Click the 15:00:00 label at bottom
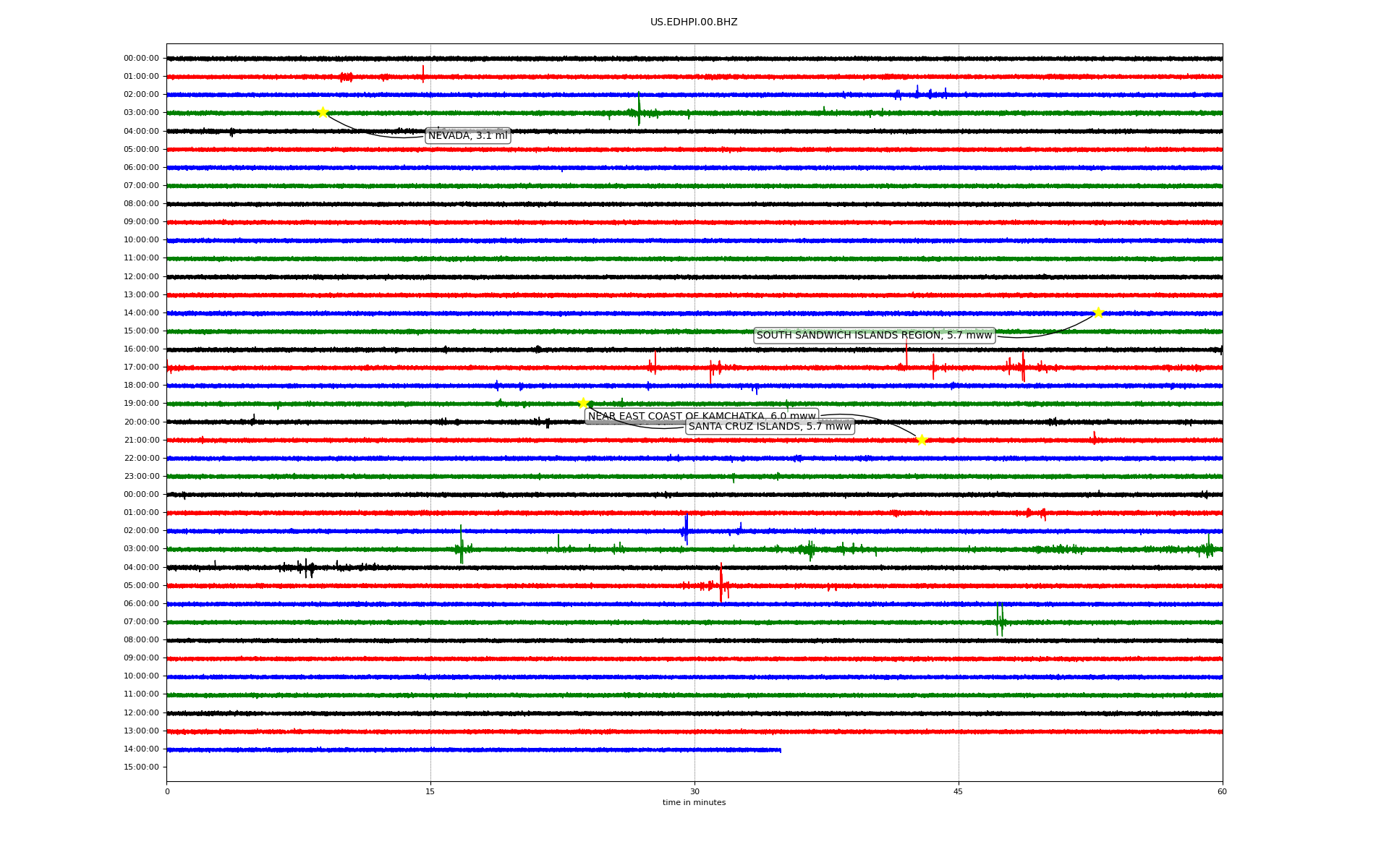Viewport: 1389px width, 868px height. click(141, 767)
